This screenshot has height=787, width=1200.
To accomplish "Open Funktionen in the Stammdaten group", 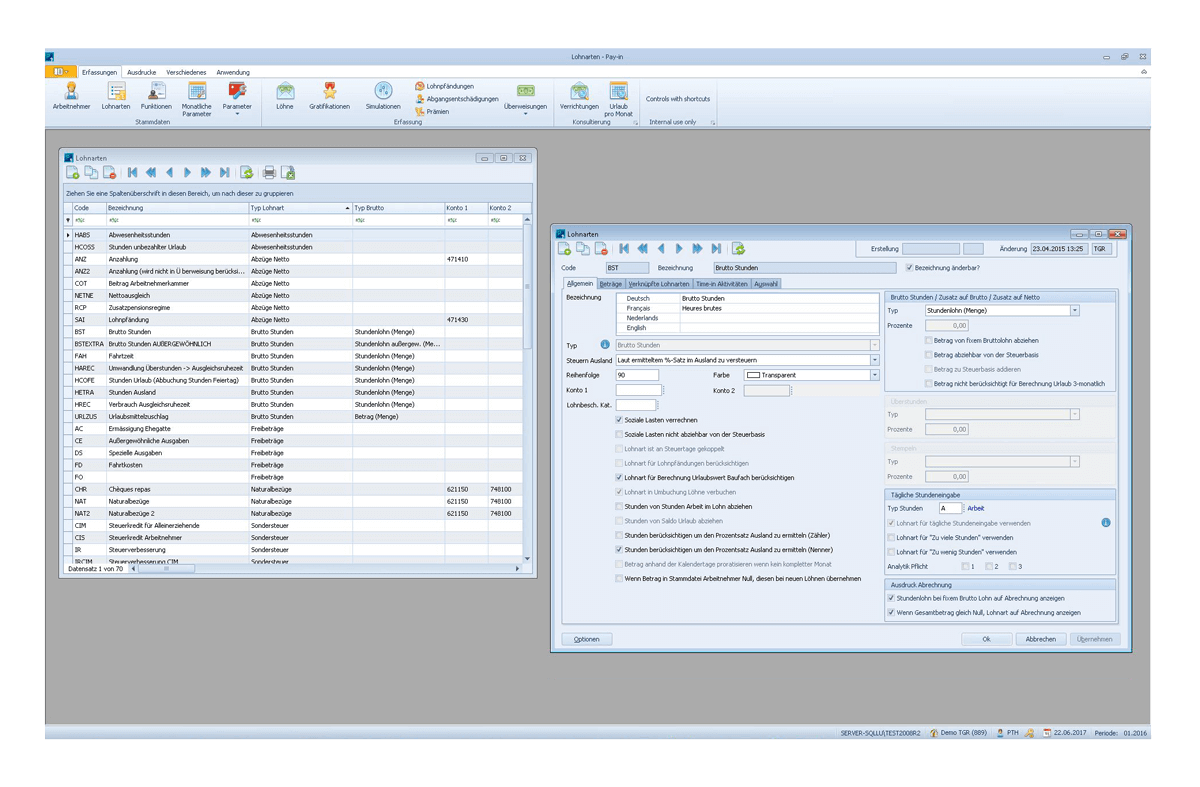I will (156, 96).
